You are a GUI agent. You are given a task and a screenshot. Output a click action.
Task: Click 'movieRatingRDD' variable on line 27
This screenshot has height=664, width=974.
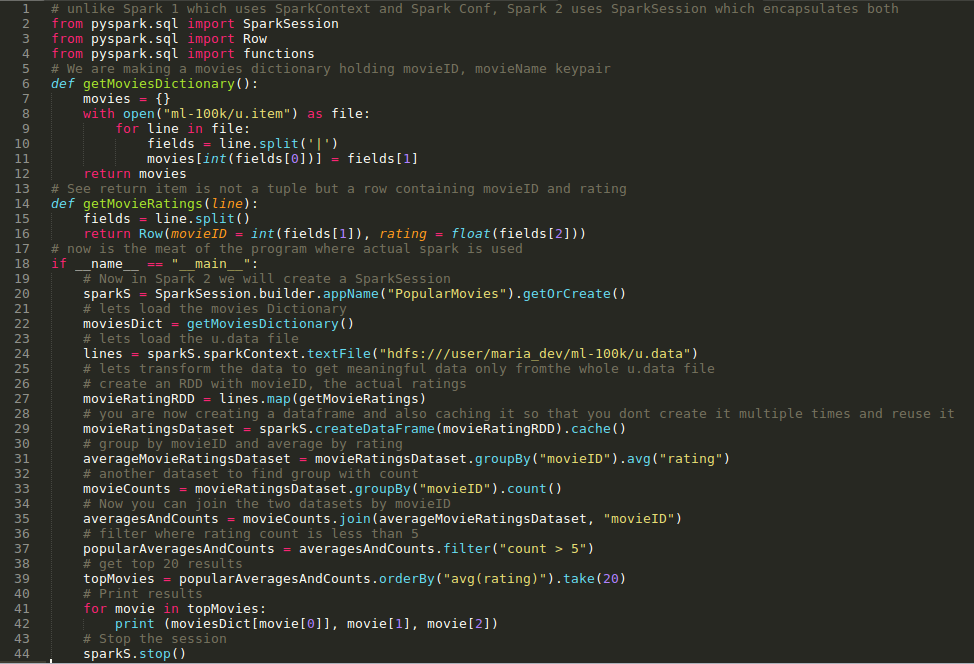pos(139,399)
